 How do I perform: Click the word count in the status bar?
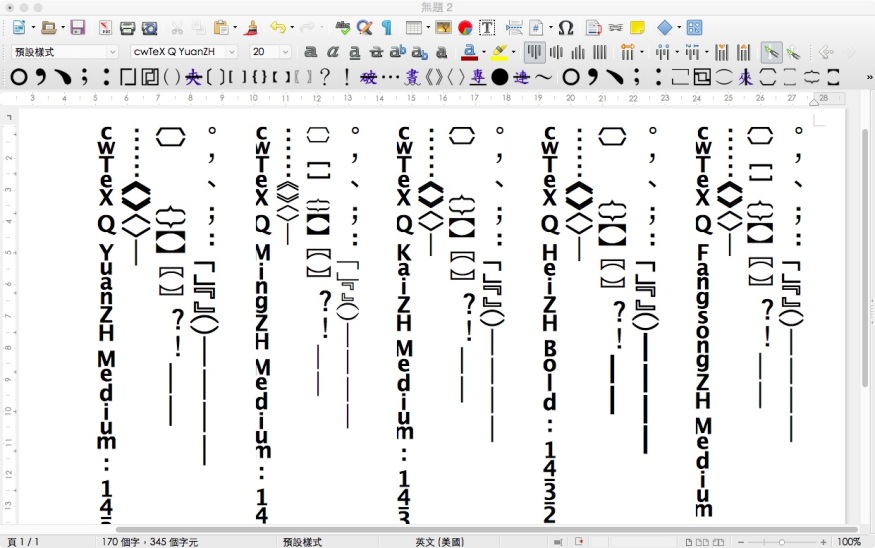pyautogui.click(x=150, y=541)
